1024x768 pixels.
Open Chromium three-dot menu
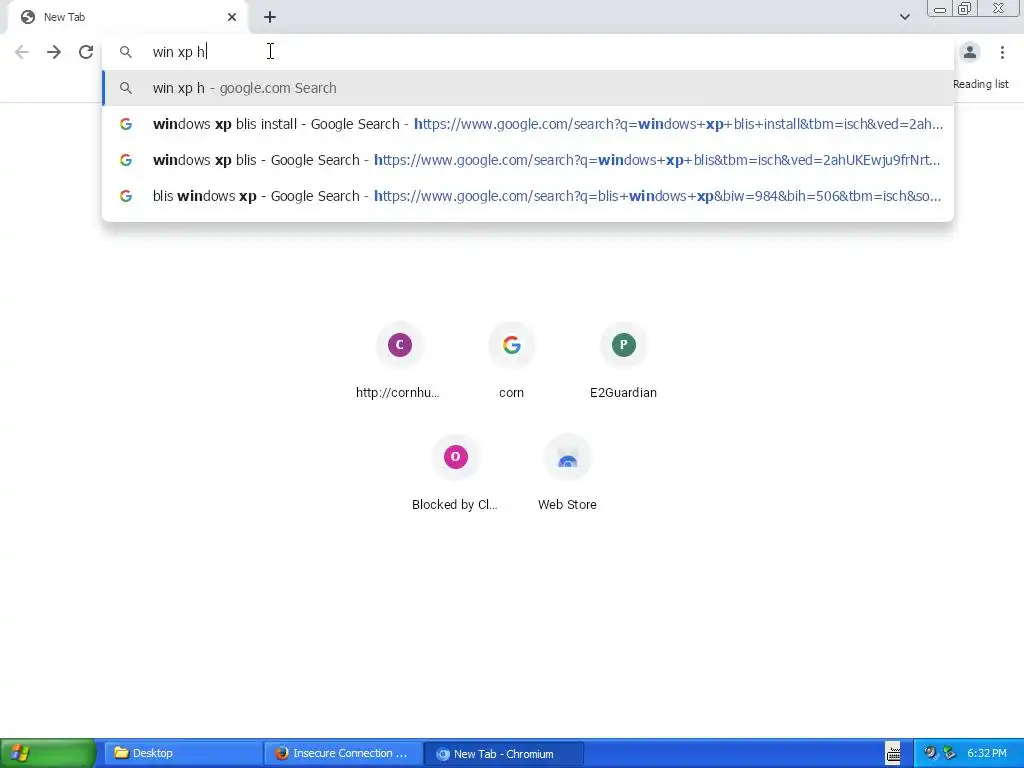[x=1002, y=52]
